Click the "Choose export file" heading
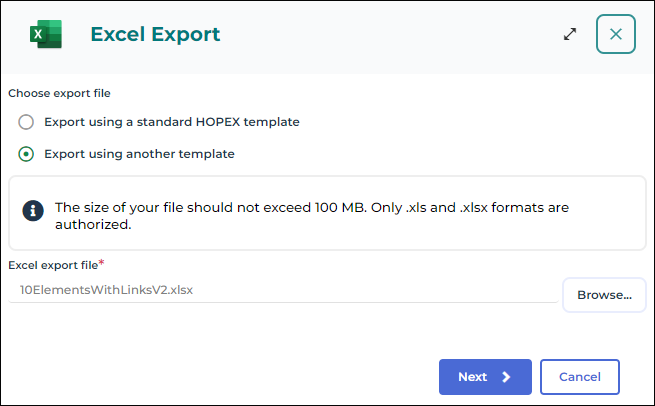The height and width of the screenshot is (406, 655). [59, 93]
